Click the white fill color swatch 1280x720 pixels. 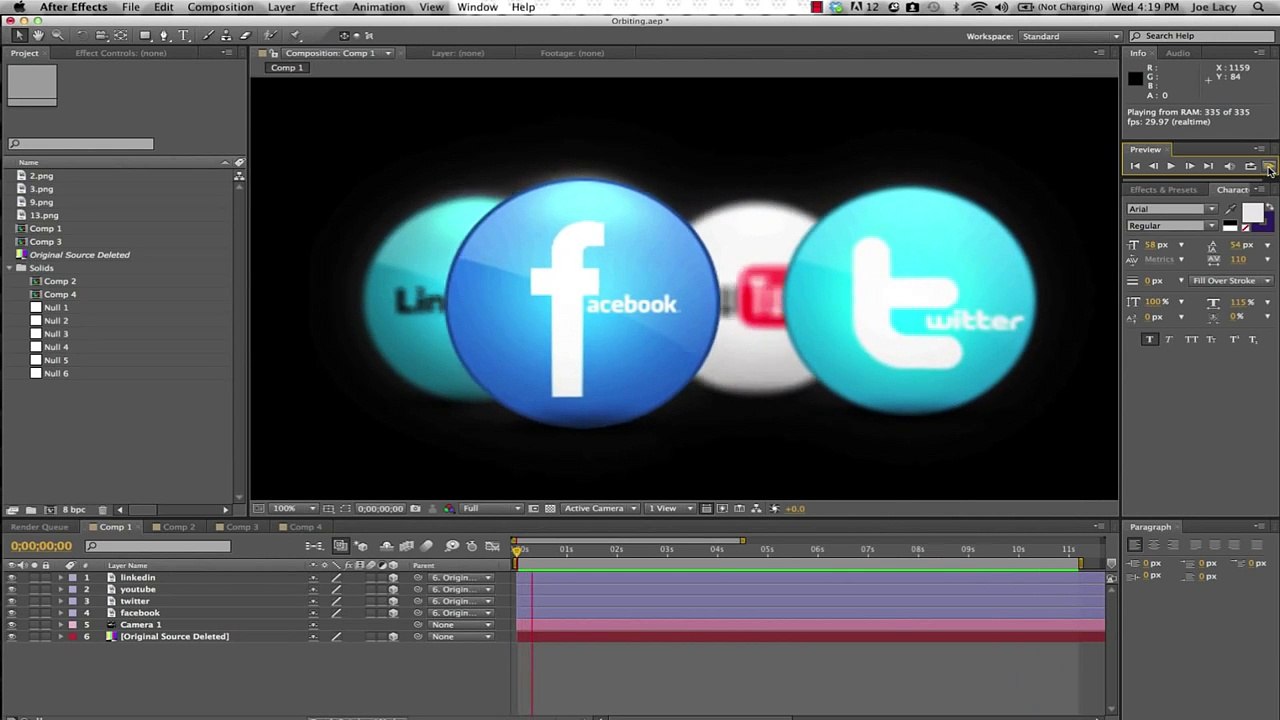click(1252, 212)
